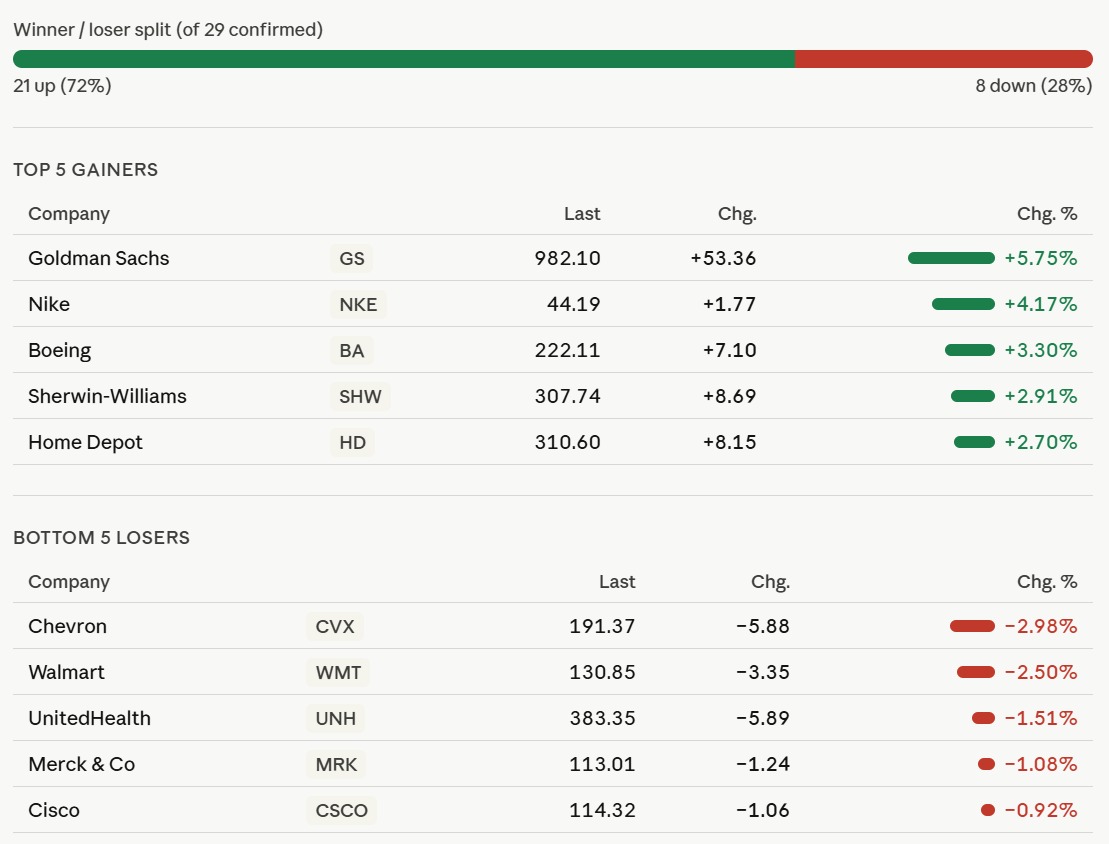Click the −2.50% percent change
Viewport: 1109px width, 844px height.
coord(1041,672)
